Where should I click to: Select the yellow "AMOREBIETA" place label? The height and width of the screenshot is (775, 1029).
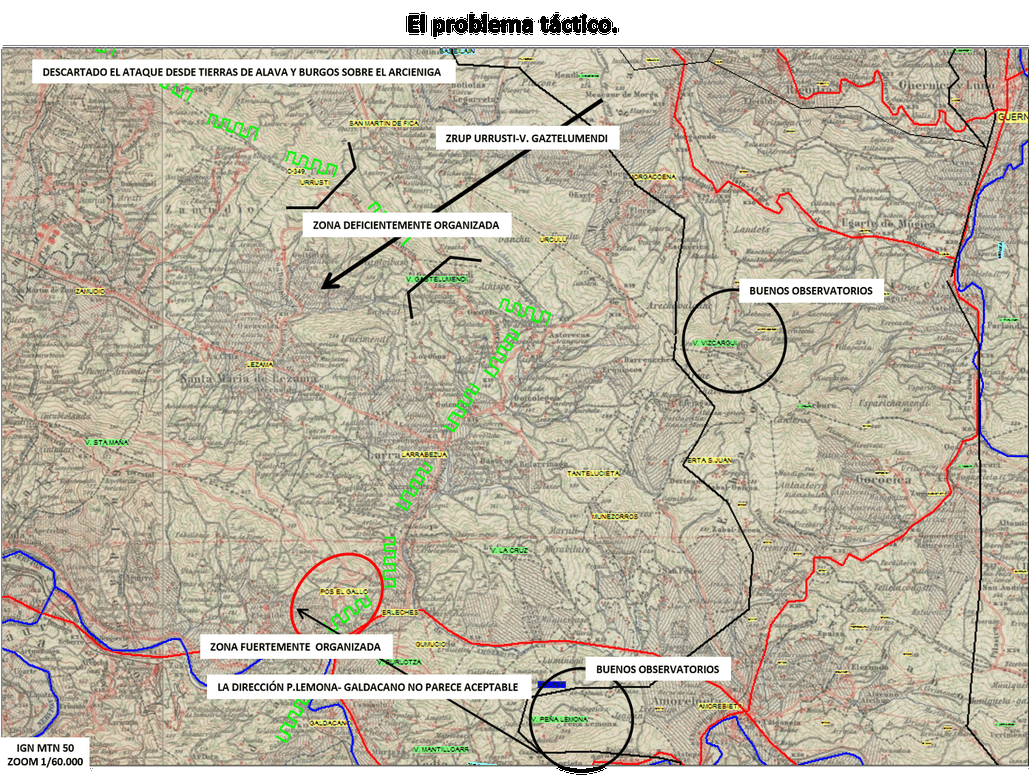pos(720,707)
